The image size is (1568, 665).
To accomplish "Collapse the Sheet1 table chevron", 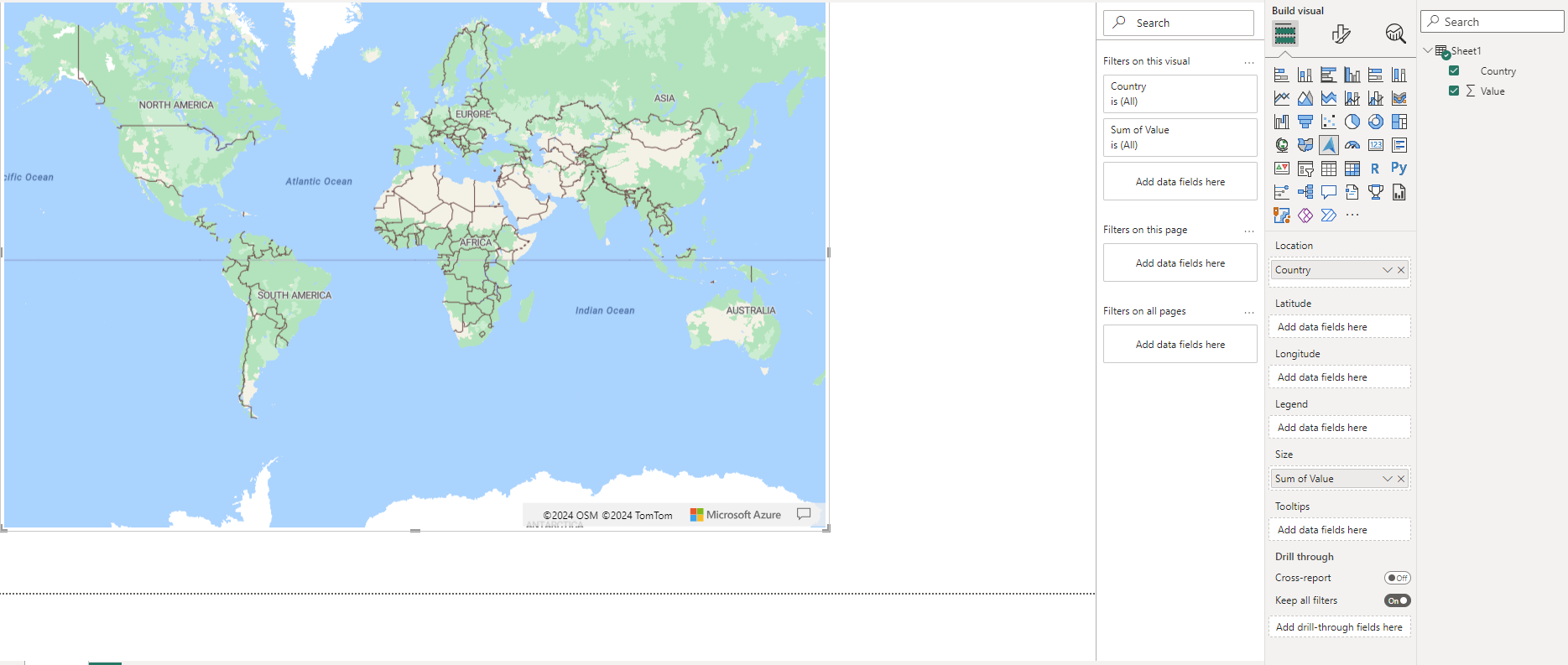I will pos(1428,50).
